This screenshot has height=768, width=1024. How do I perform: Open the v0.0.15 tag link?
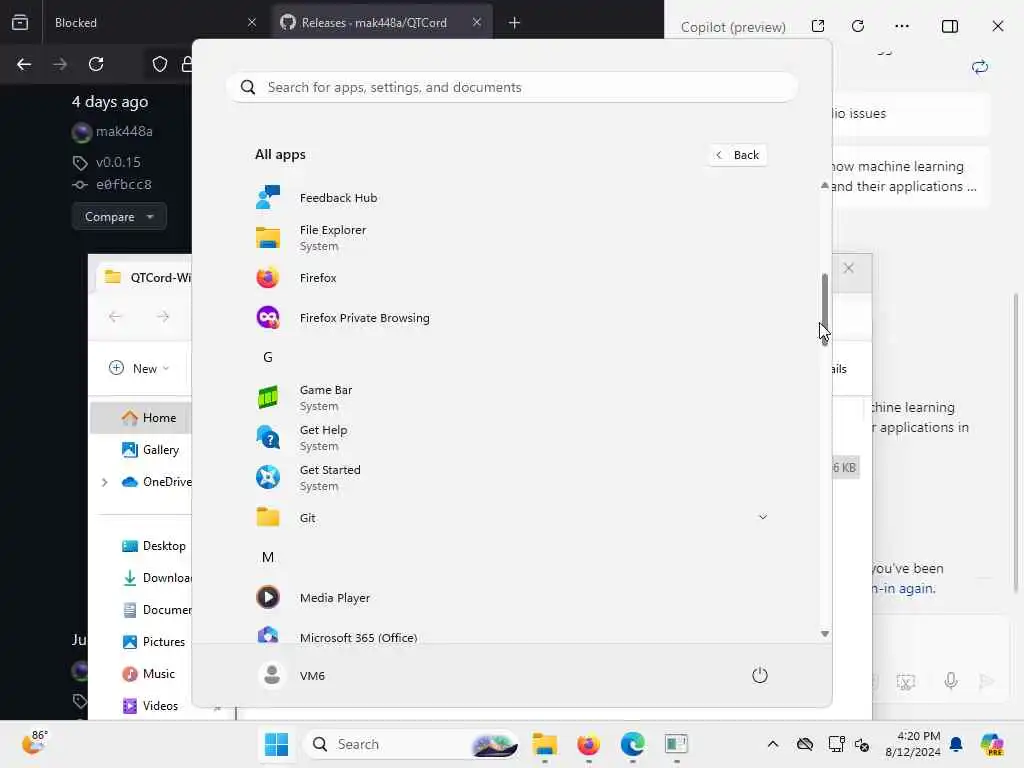pos(118,163)
